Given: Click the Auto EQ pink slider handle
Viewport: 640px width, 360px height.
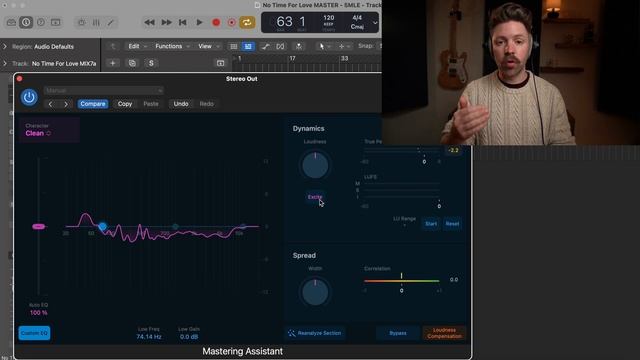Looking at the screenshot, I should point(38,227).
